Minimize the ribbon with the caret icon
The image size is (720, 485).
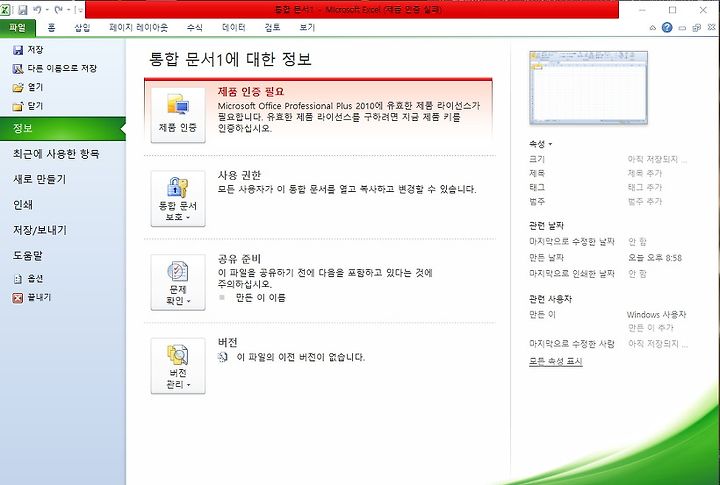(652, 28)
